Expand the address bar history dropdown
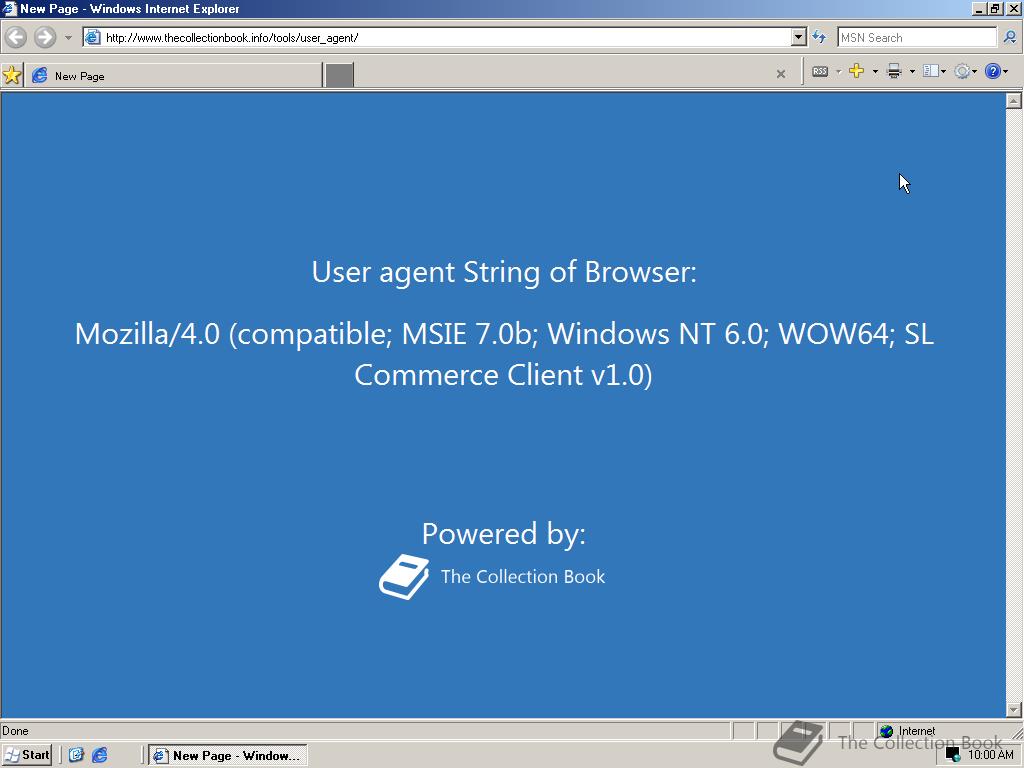 click(x=799, y=37)
